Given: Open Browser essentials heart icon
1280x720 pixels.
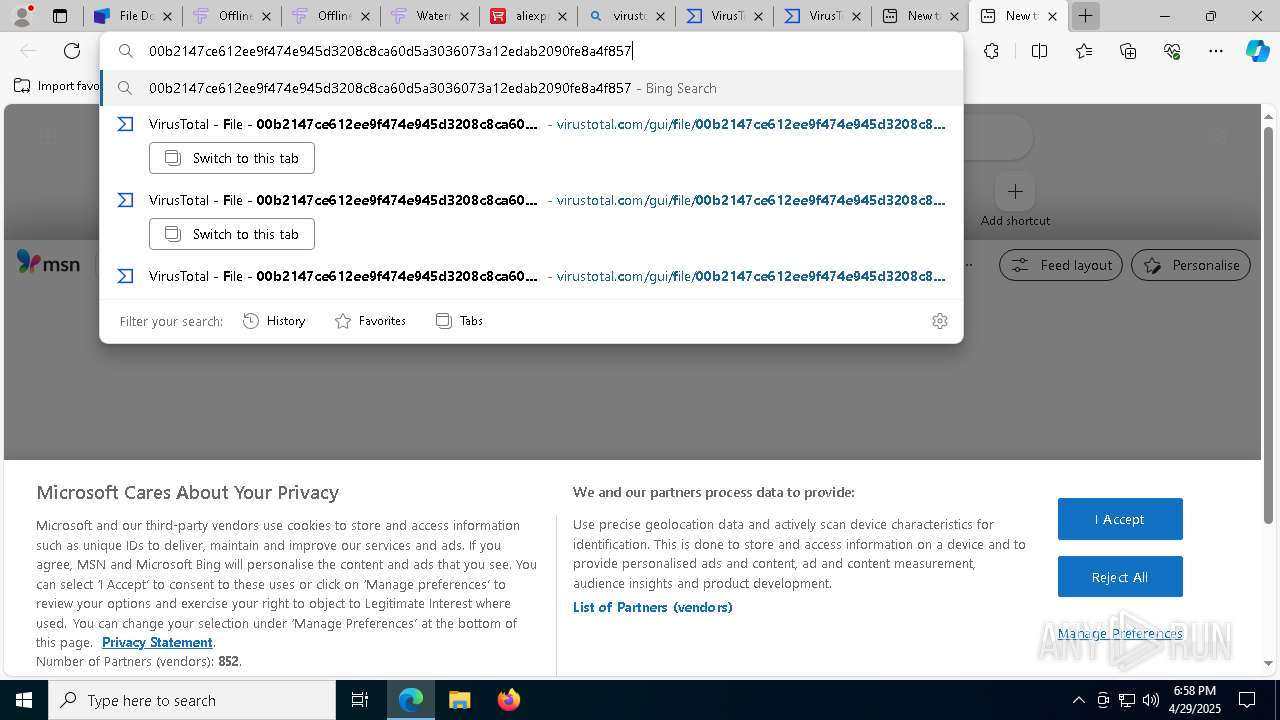Looking at the screenshot, I should point(1172,51).
